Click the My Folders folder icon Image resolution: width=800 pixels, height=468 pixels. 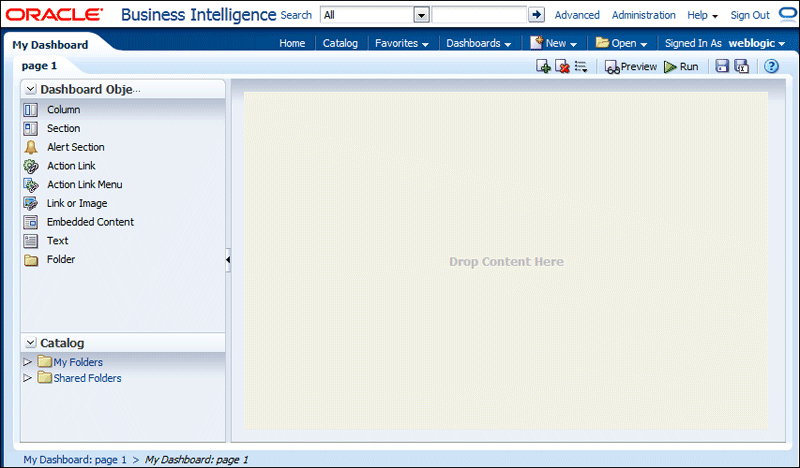45,361
